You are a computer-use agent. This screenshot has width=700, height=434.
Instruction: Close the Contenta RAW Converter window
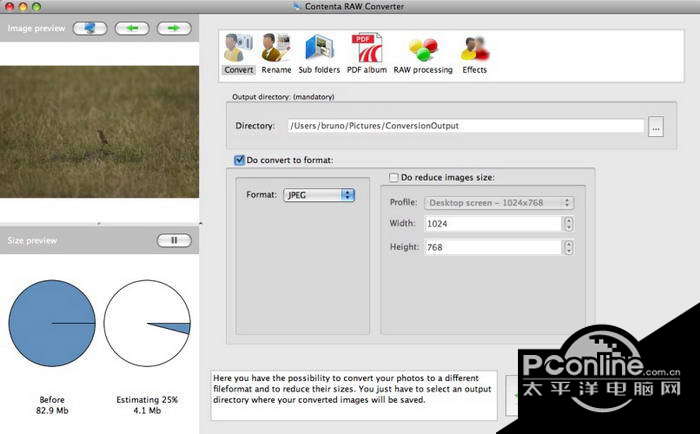point(9,6)
